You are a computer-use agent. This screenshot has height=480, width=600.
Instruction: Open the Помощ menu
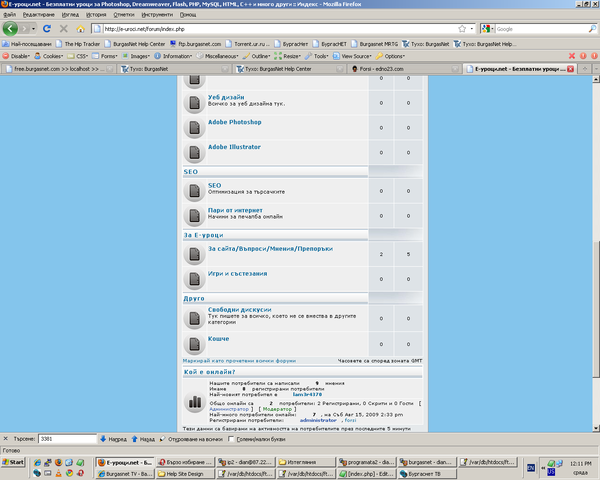[188, 15]
